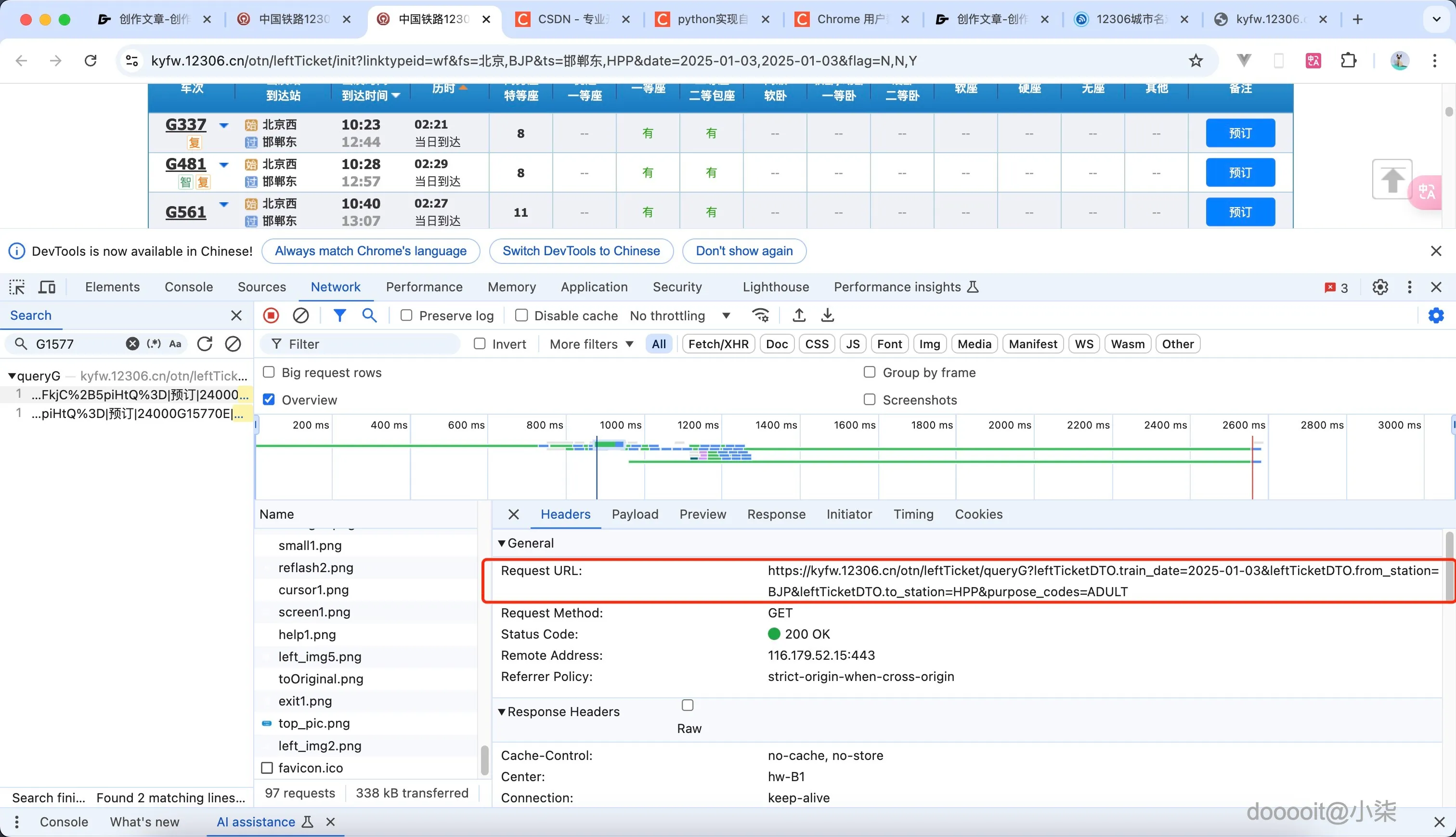Book train G337 with 预订 button
Image resolution: width=1456 pixels, height=837 pixels.
(1240, 133)
